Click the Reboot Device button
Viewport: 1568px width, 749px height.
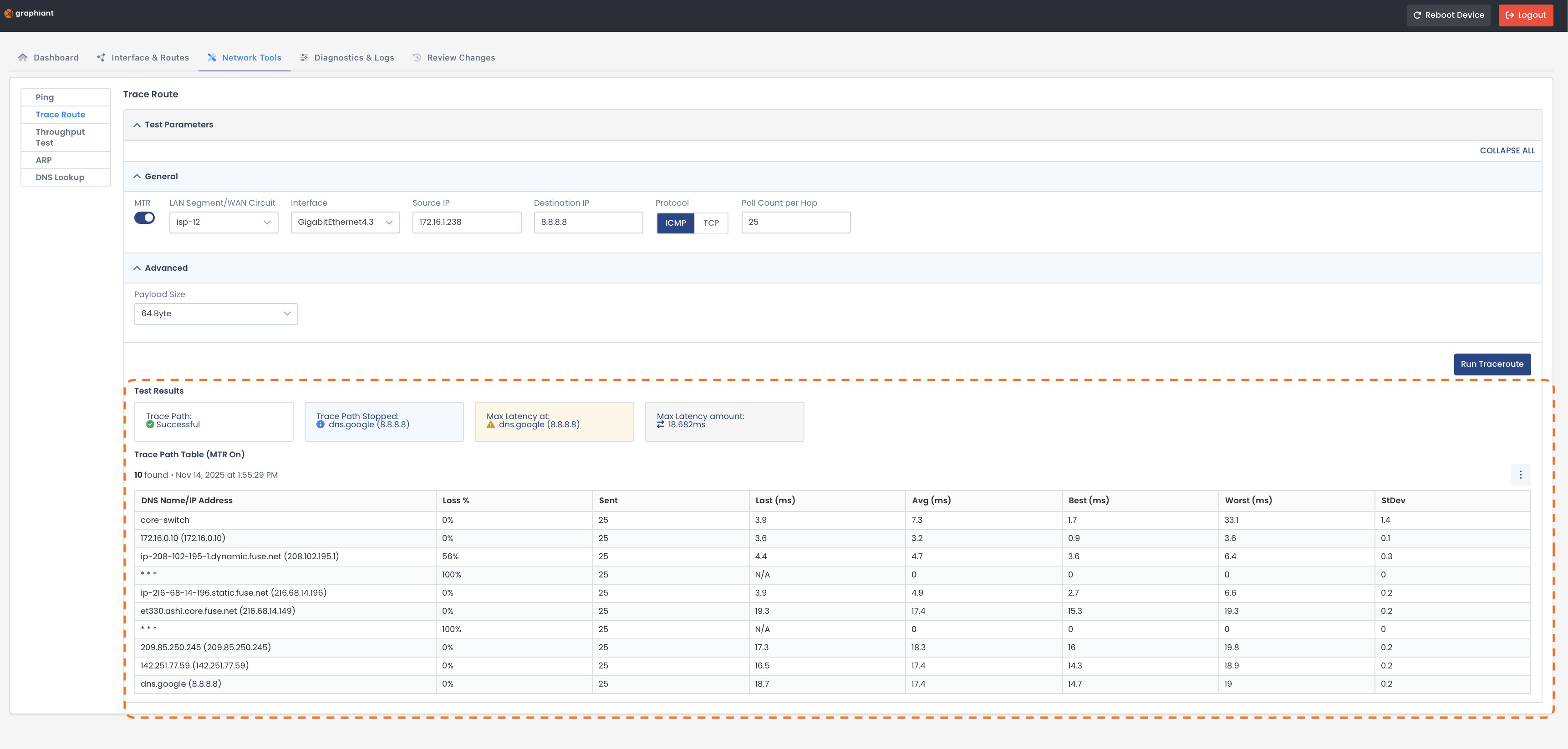click(1448, 15)
